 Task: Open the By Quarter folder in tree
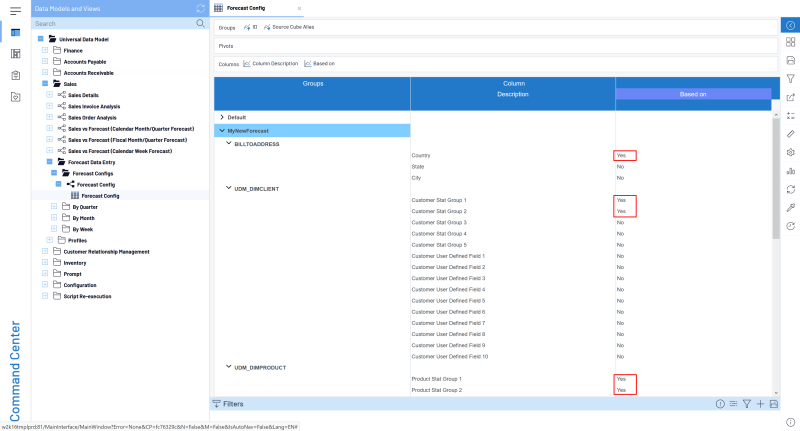[79, 207]
